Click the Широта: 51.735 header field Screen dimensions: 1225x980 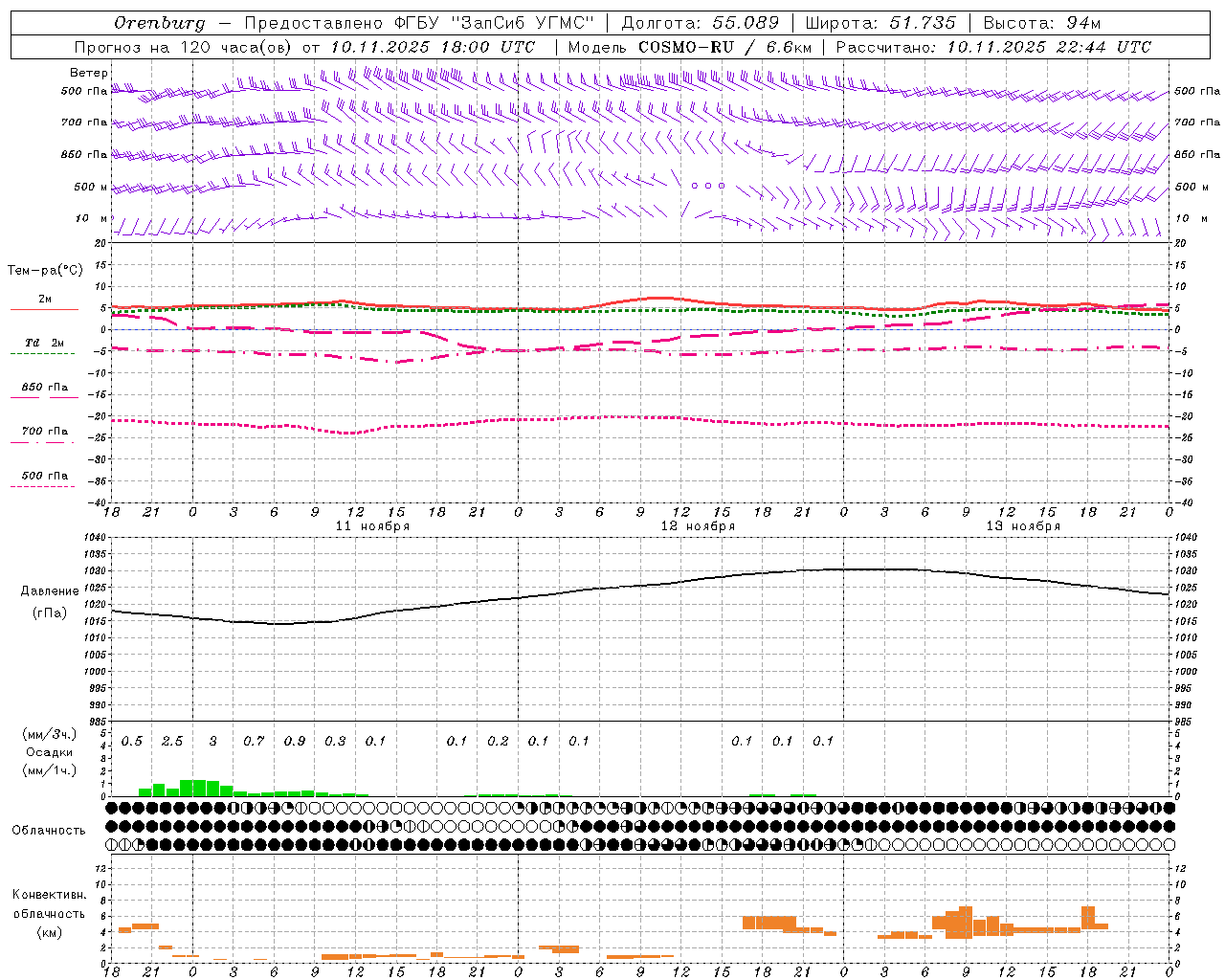point(880,23)
